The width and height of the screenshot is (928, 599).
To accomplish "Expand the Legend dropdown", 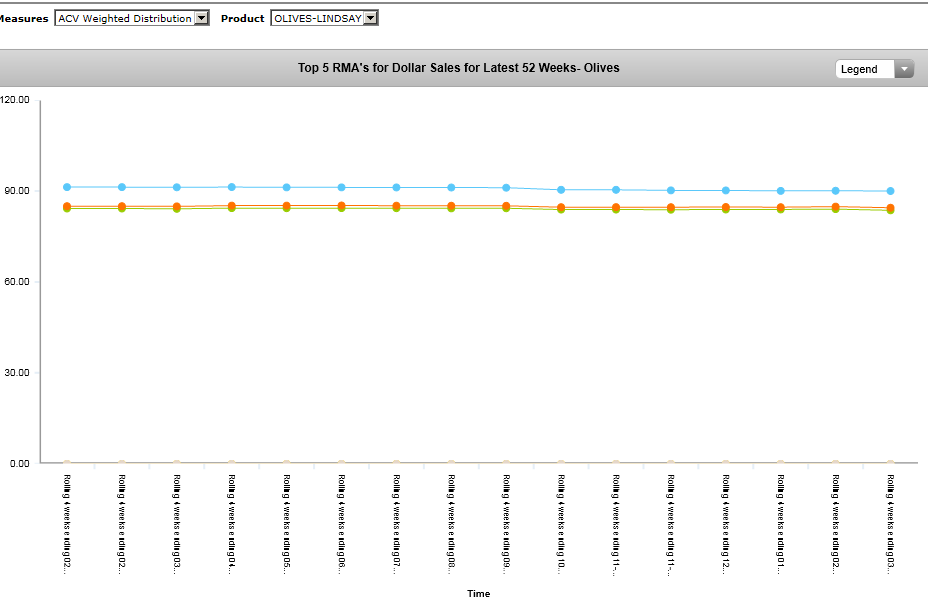I will pyautogui.click(x=874, y=69).
